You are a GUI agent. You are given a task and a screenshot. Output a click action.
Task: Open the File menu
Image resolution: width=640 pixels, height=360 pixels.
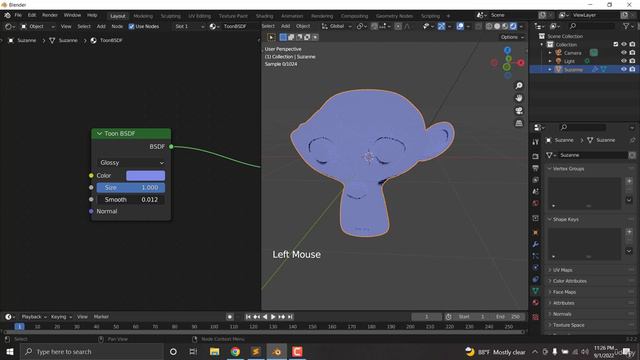click(x=18, y=15)
